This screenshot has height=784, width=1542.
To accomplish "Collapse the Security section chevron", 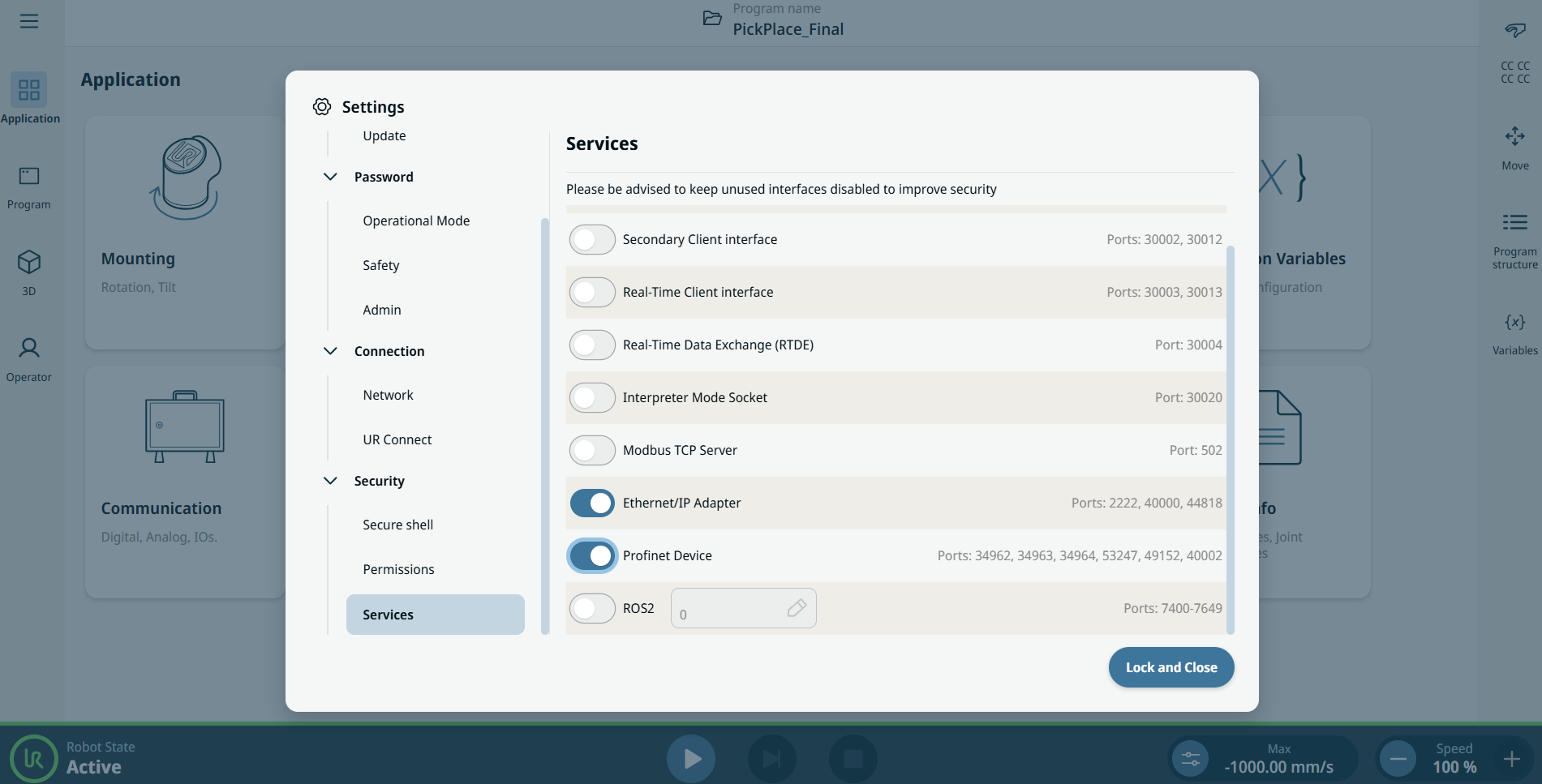I will pyautogui.click(x=330, y=481).
